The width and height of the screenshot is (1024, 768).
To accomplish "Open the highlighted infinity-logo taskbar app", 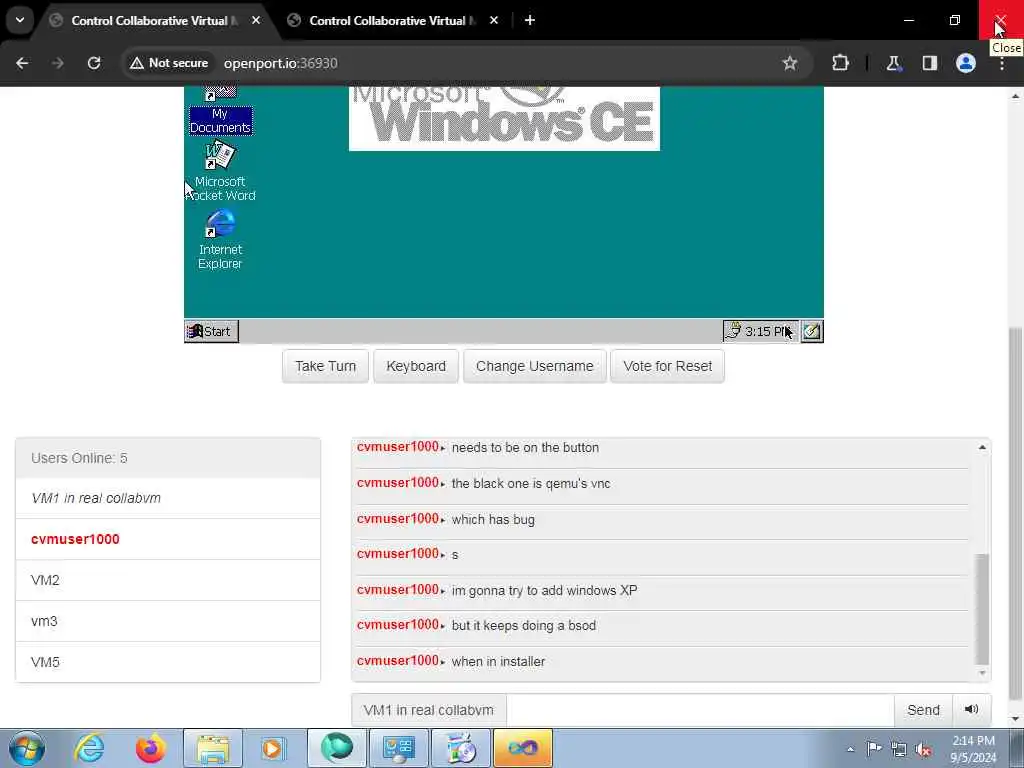I will [x=523, y=748].
